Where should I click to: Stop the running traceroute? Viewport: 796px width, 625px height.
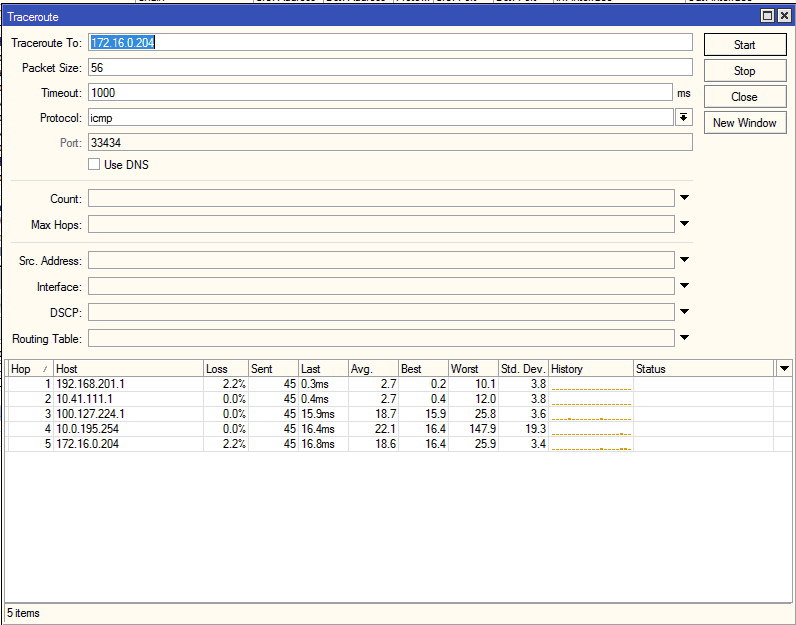click(745, 71)
